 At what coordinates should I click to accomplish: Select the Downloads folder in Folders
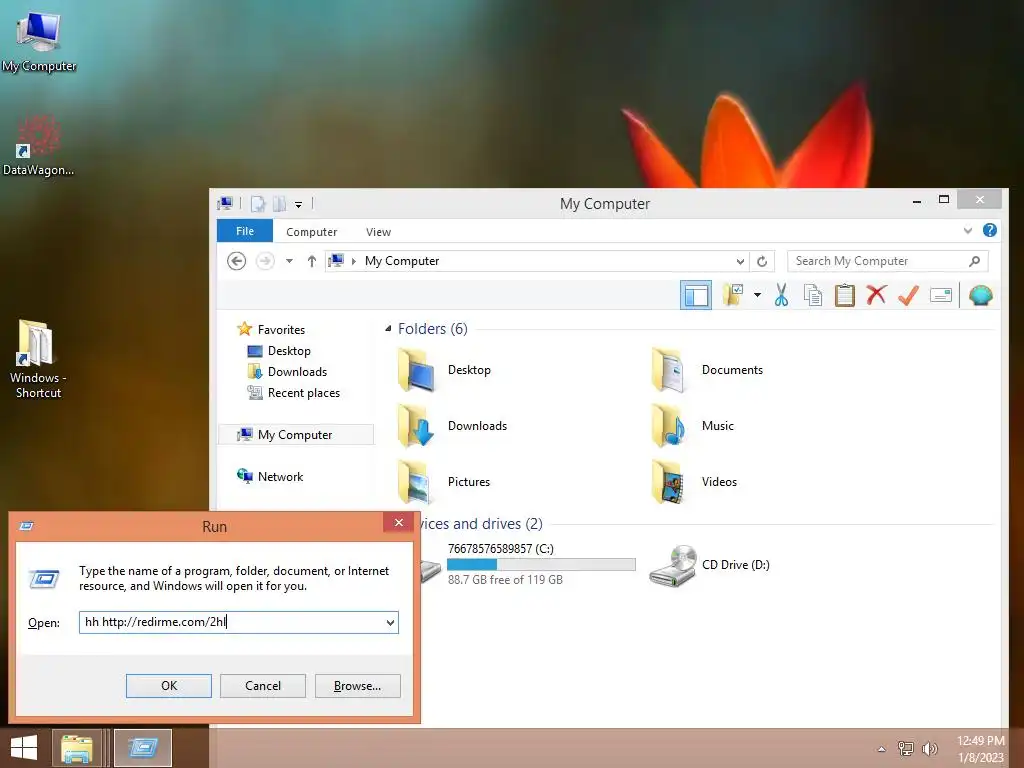coord(452,426)
